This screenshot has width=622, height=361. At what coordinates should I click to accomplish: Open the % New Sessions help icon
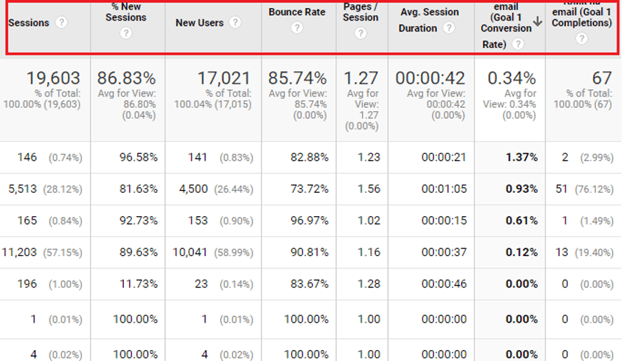(126, 33)
